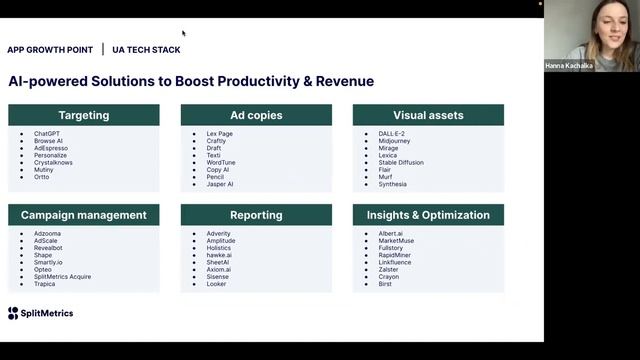The height and width of the screenshot is (360, 640).
Task: Click Jasper AI list item
Action: (x=220, y=184)
